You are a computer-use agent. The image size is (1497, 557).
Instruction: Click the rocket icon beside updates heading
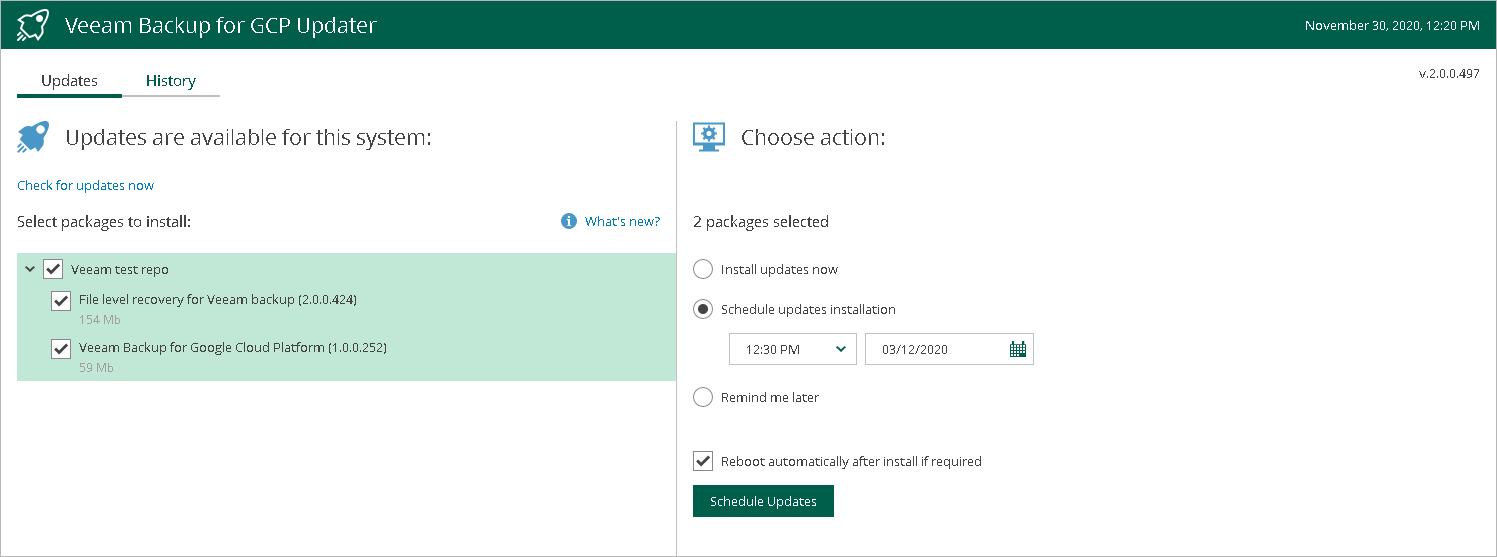click(33, 138)
